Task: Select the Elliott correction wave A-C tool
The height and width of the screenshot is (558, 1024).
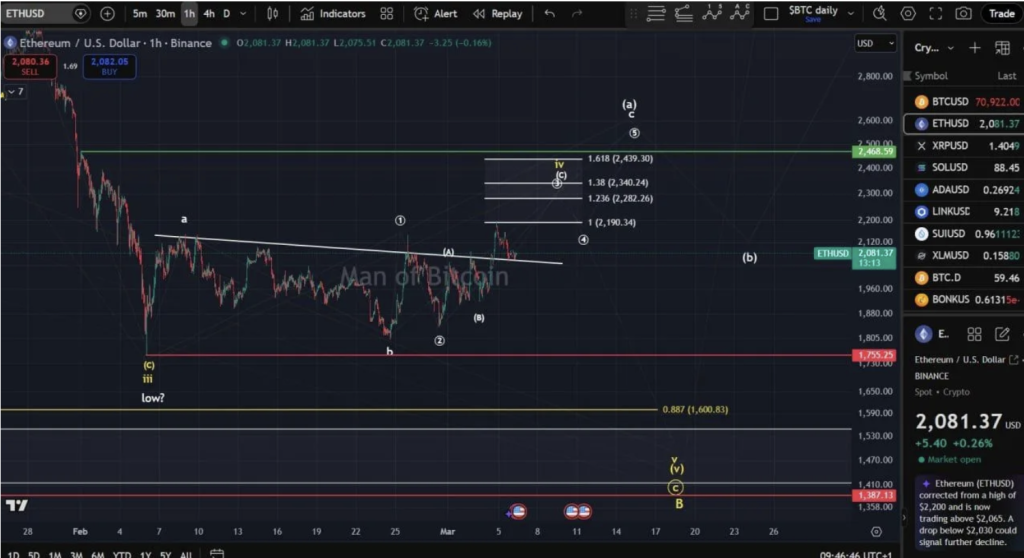Action: click(739, 13)
